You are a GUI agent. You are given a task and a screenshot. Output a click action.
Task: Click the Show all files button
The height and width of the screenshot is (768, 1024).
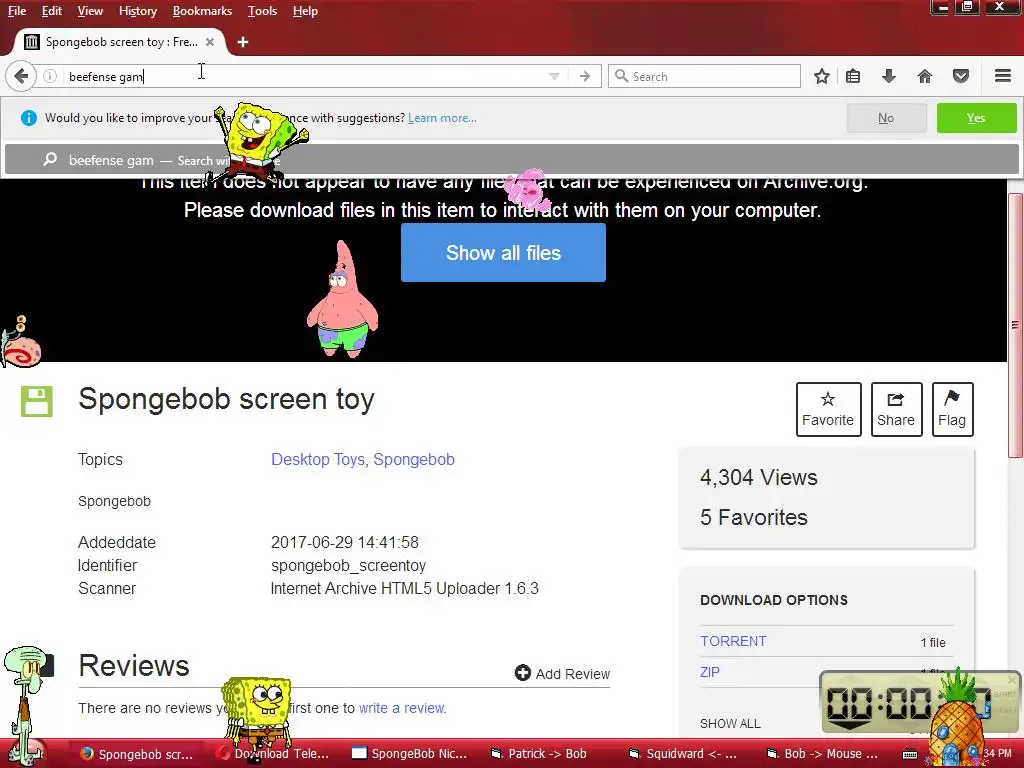click(504, 253)
